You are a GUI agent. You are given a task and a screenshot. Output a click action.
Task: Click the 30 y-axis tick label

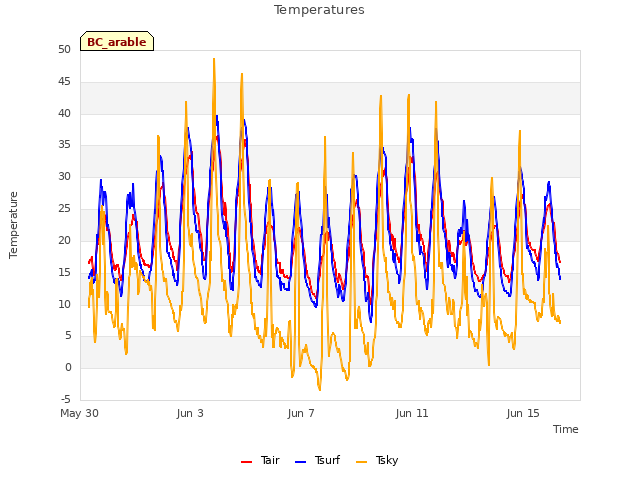coord(64,176)
